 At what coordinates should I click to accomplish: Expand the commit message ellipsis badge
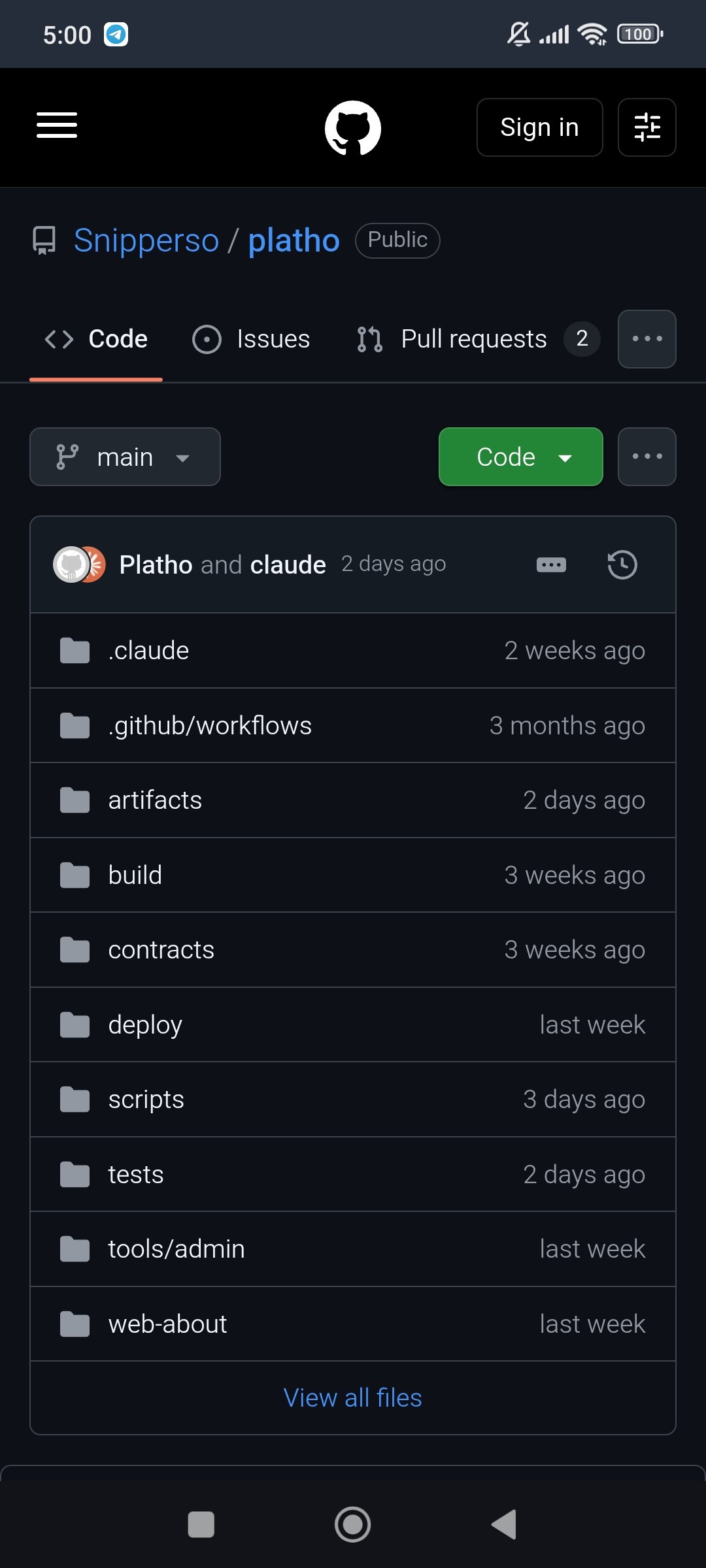click(x=551, y=564)
